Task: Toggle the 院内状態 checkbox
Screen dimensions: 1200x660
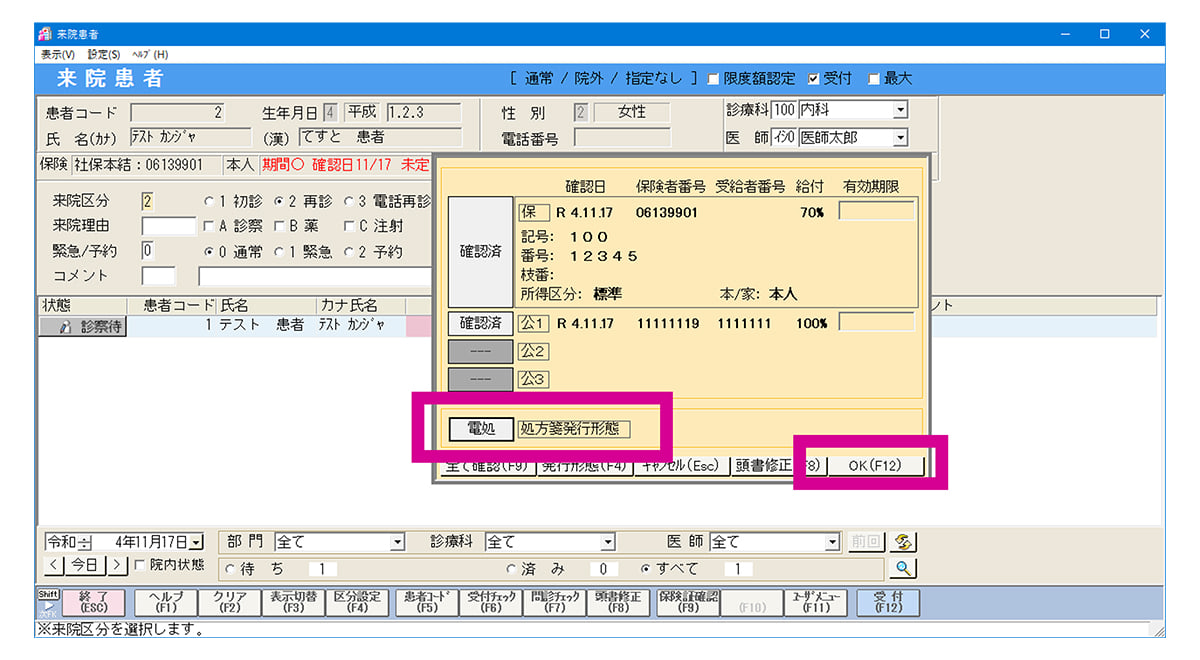Action: coord(140,566)
